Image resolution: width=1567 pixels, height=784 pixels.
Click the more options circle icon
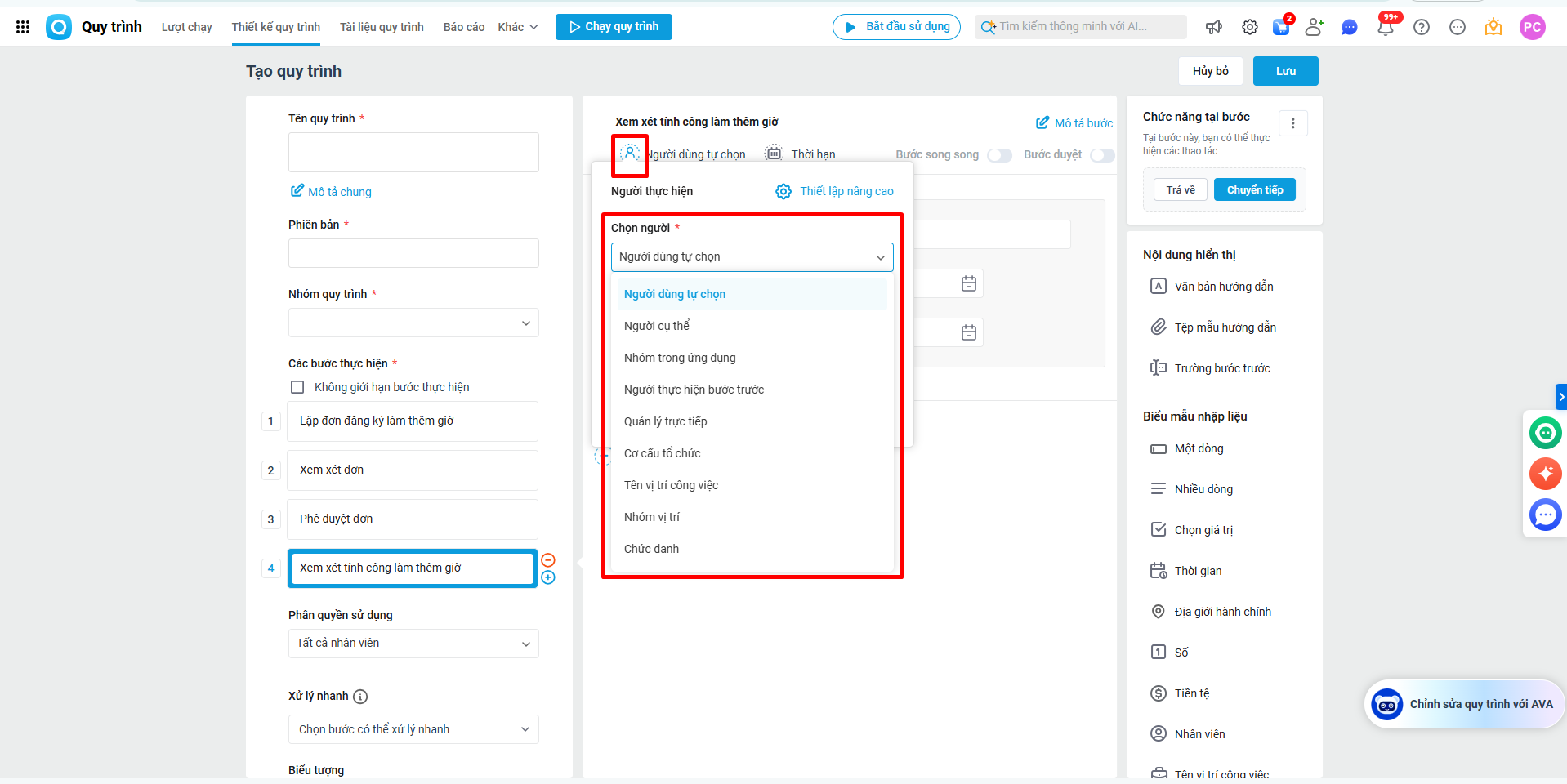[x=1458, y=27]
